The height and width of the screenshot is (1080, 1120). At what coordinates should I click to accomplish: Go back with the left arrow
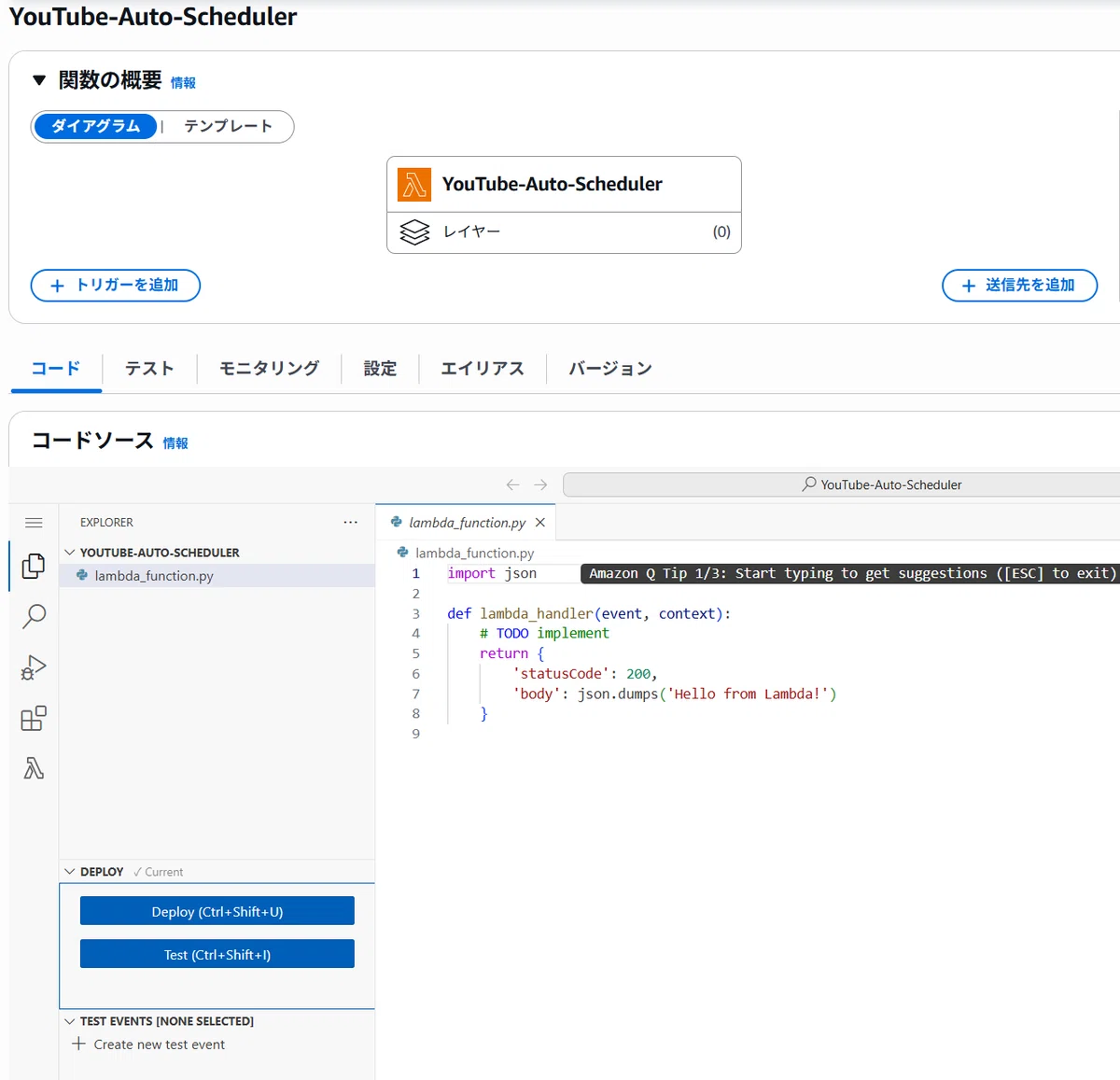click(x=512, y=484)
